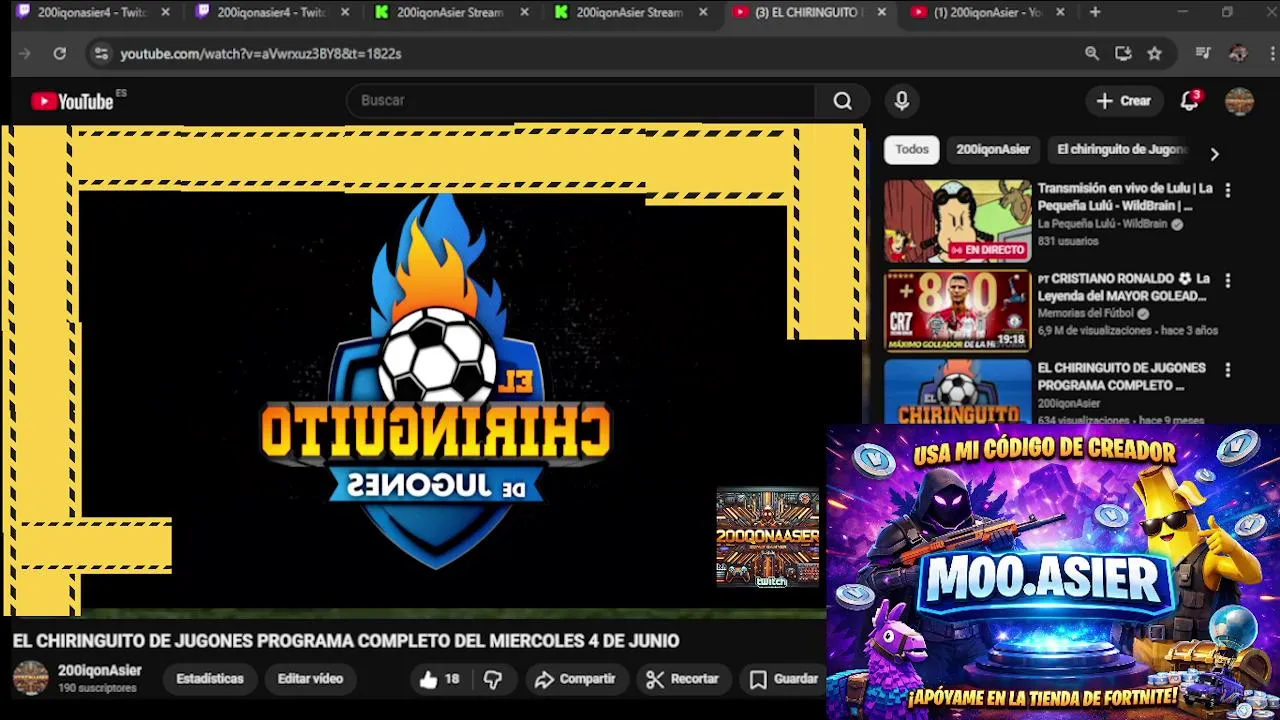Click the magnifier search button on YouTube
1280x720 pixels.
point(843,101)
